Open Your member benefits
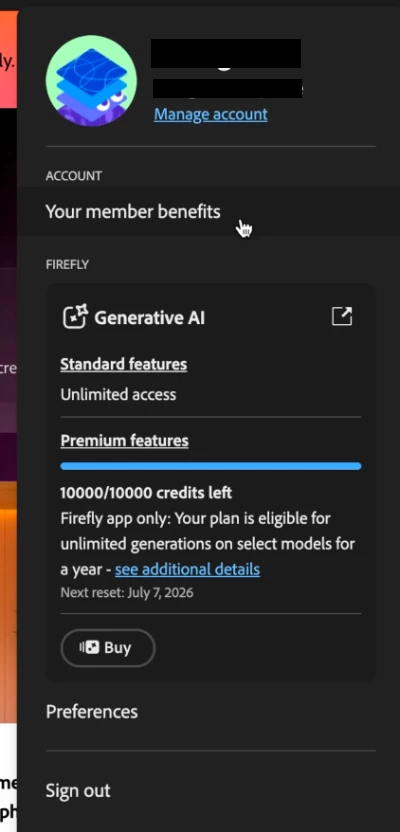400x832 pixels. 208,212
